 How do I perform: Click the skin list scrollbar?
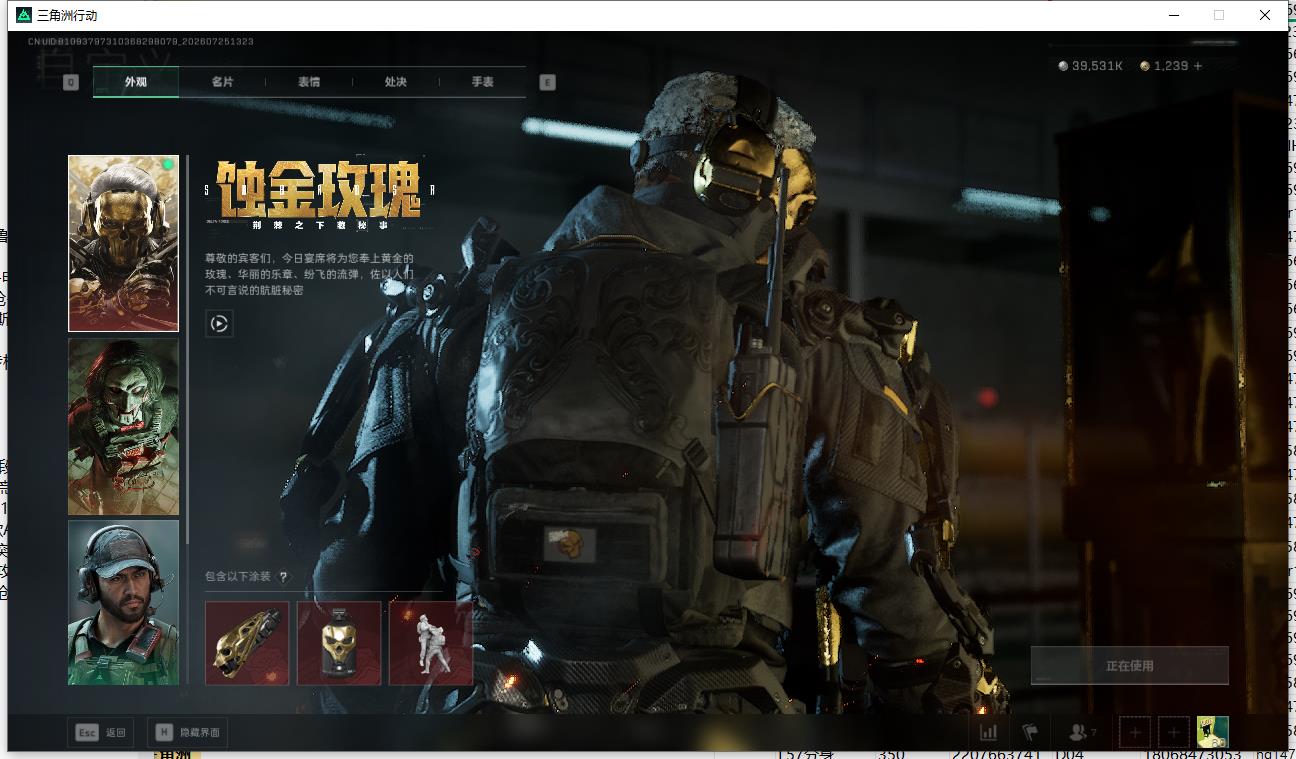187,349
